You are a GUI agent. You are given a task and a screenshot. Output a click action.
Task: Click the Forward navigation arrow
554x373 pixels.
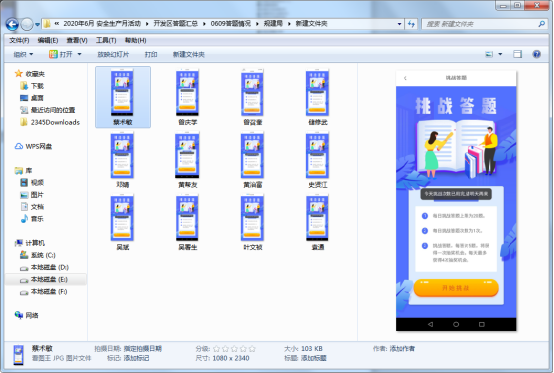27,24
